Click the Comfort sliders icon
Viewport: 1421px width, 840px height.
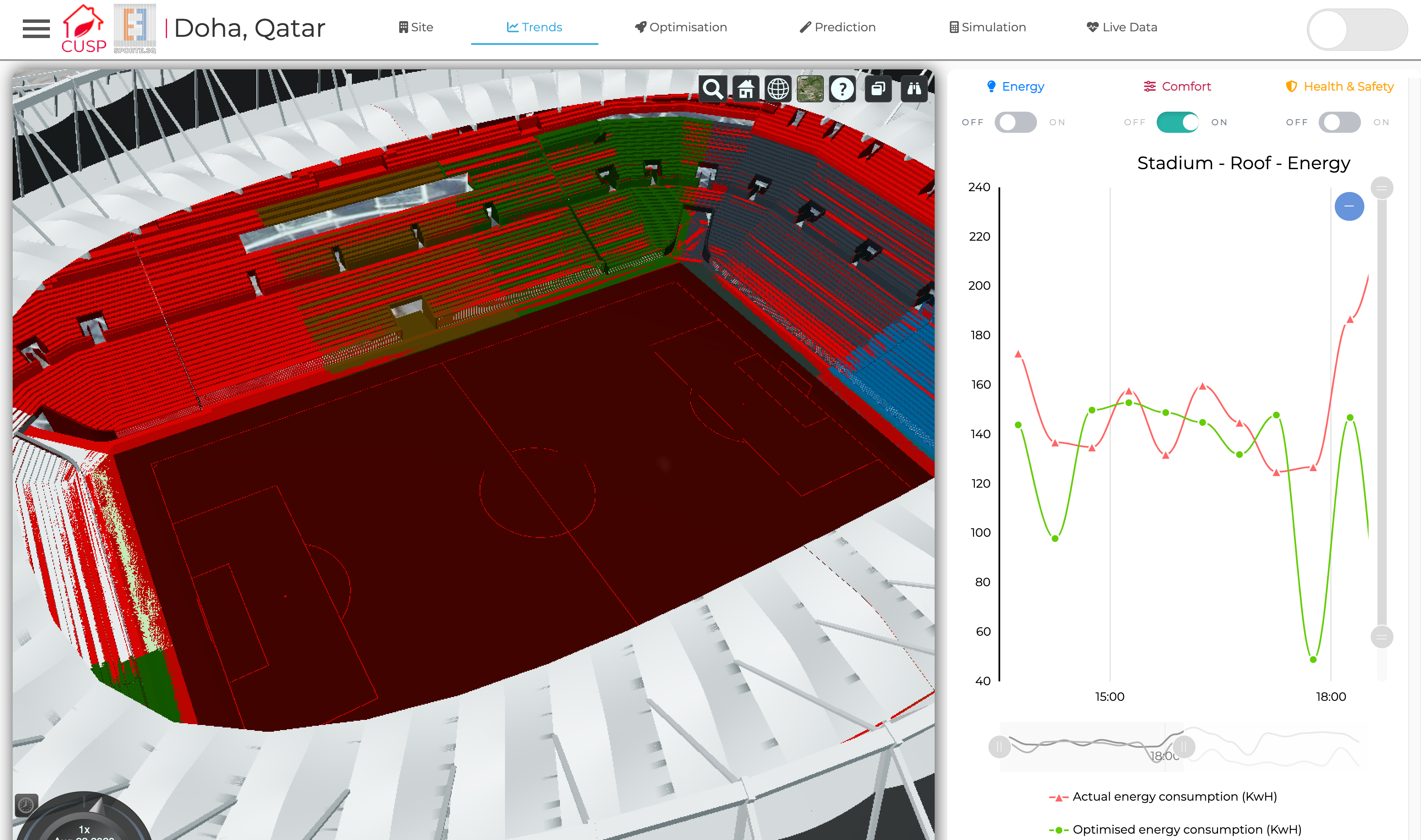1149,87
